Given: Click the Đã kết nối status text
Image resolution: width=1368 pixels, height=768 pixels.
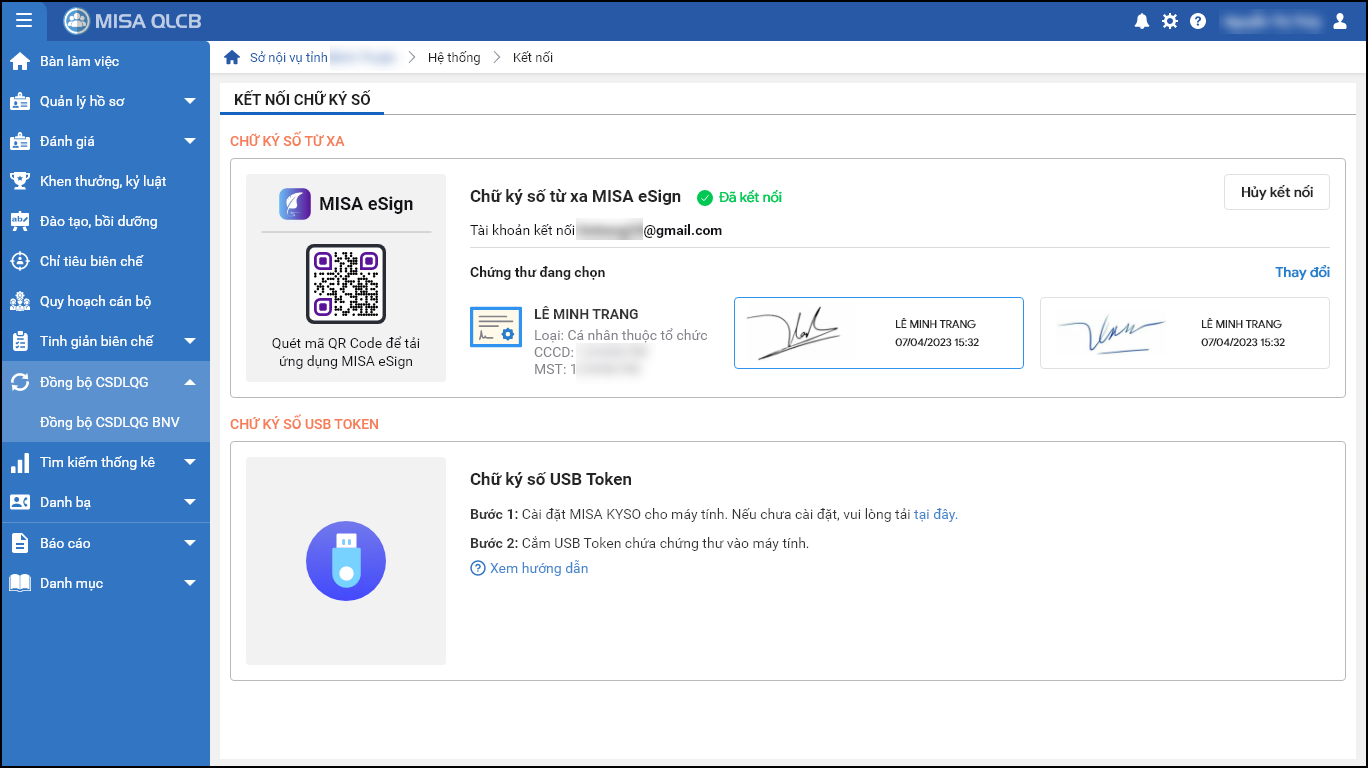Looking at the screenshot, I should 750,198.
